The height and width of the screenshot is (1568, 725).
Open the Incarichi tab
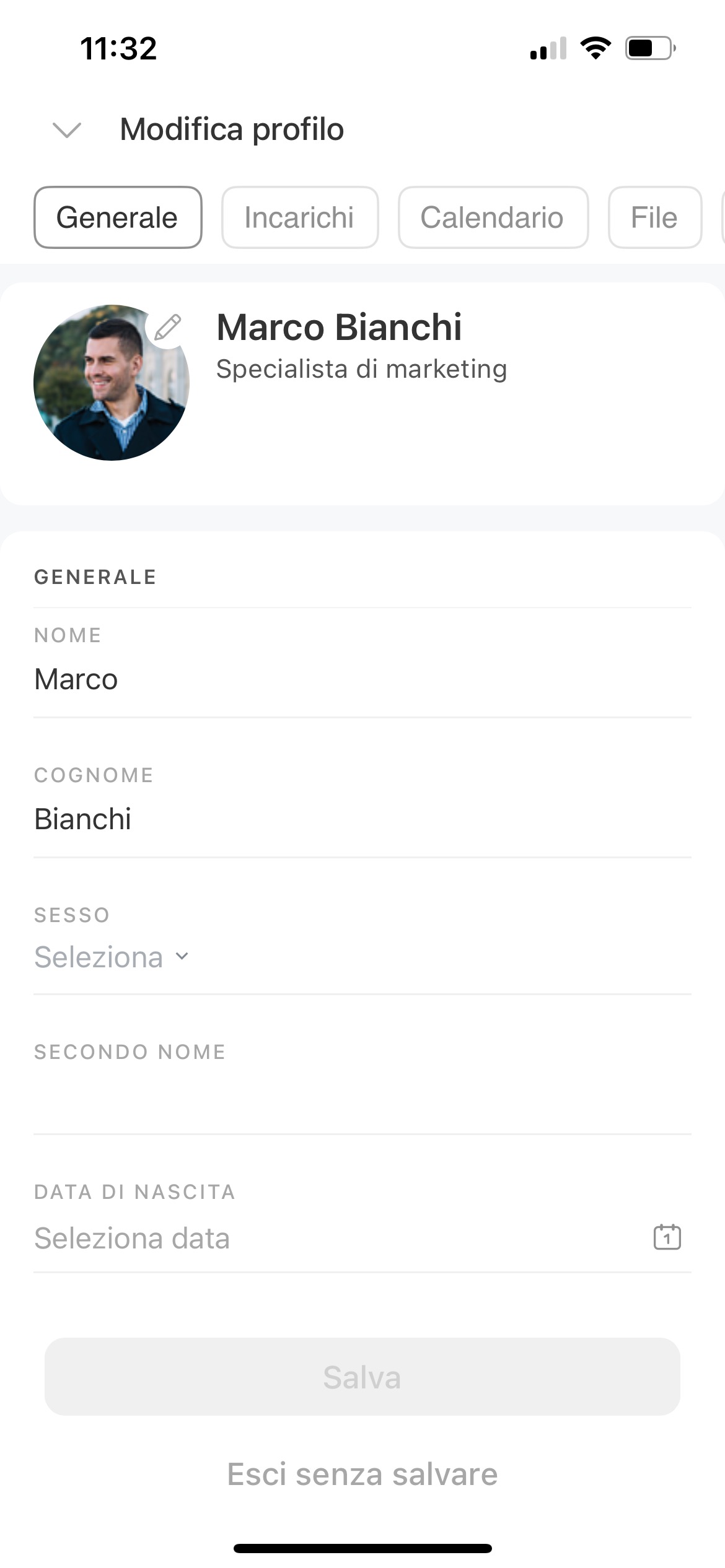[x=300, y=217]
